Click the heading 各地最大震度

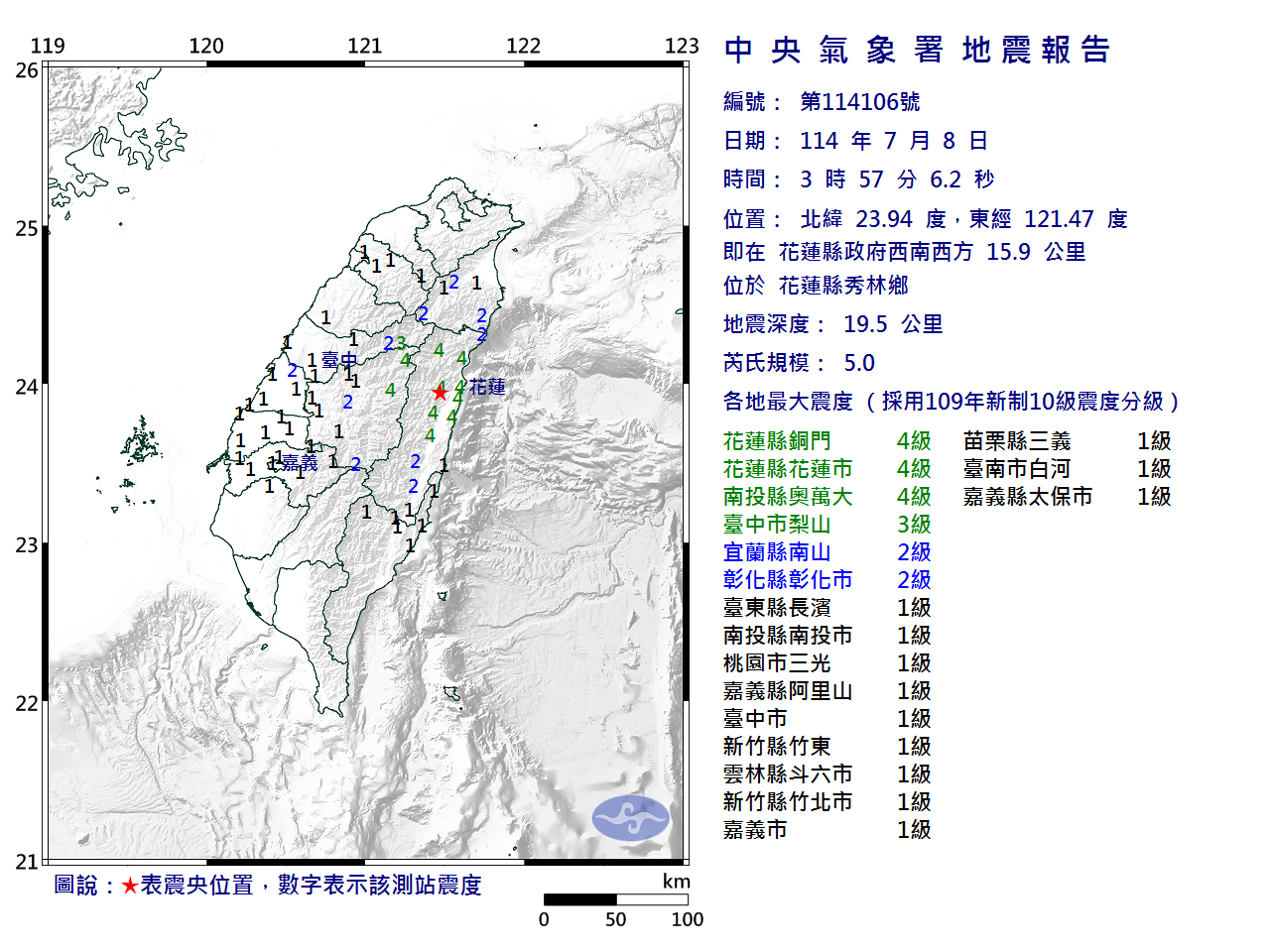[788, 402]
